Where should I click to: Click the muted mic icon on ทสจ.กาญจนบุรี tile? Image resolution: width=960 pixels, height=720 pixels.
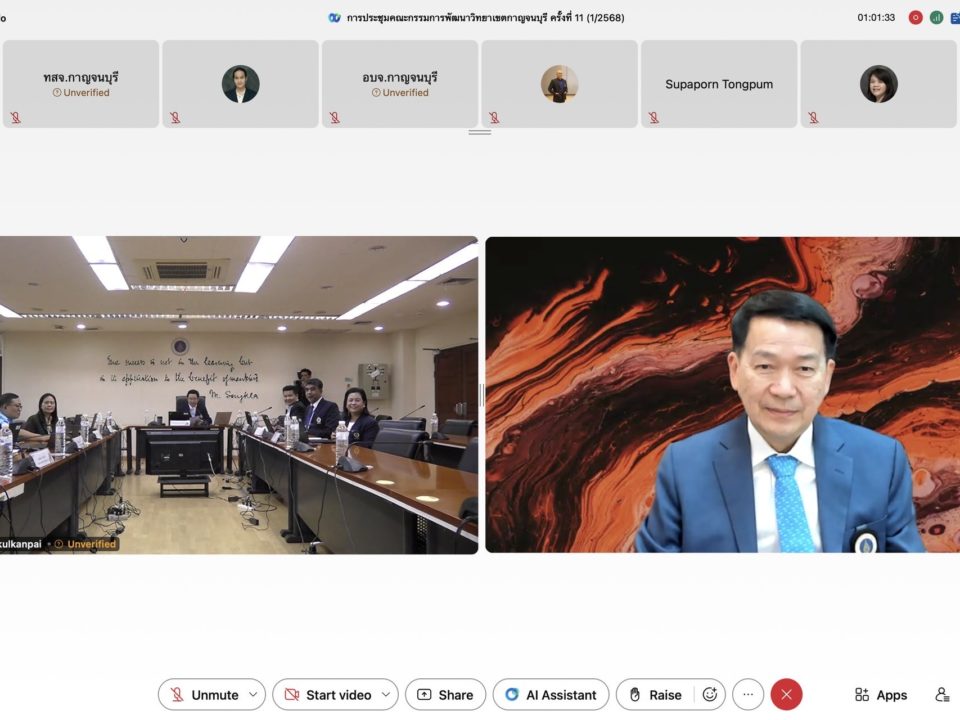(x=15, y=117)
